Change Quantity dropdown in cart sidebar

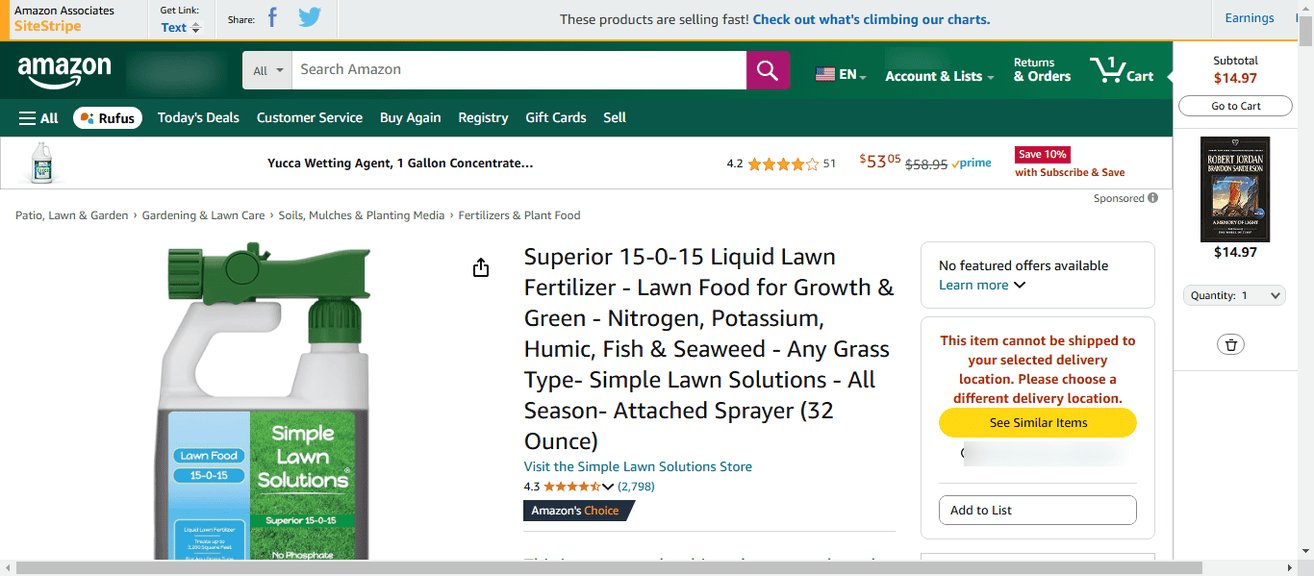(x=1234, y=296)
